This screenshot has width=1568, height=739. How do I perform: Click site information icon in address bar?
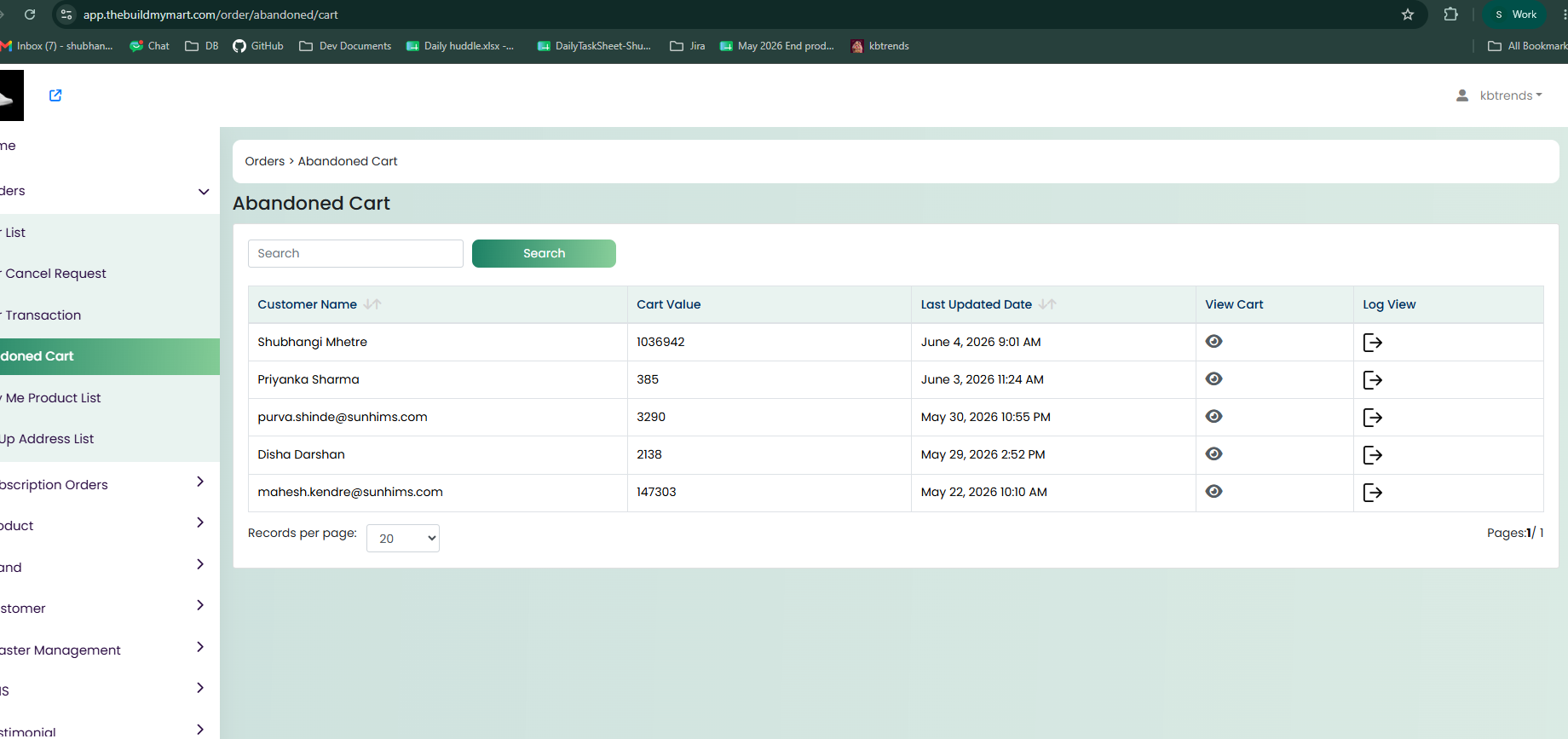pyautogui.click(x=66, y=14)
